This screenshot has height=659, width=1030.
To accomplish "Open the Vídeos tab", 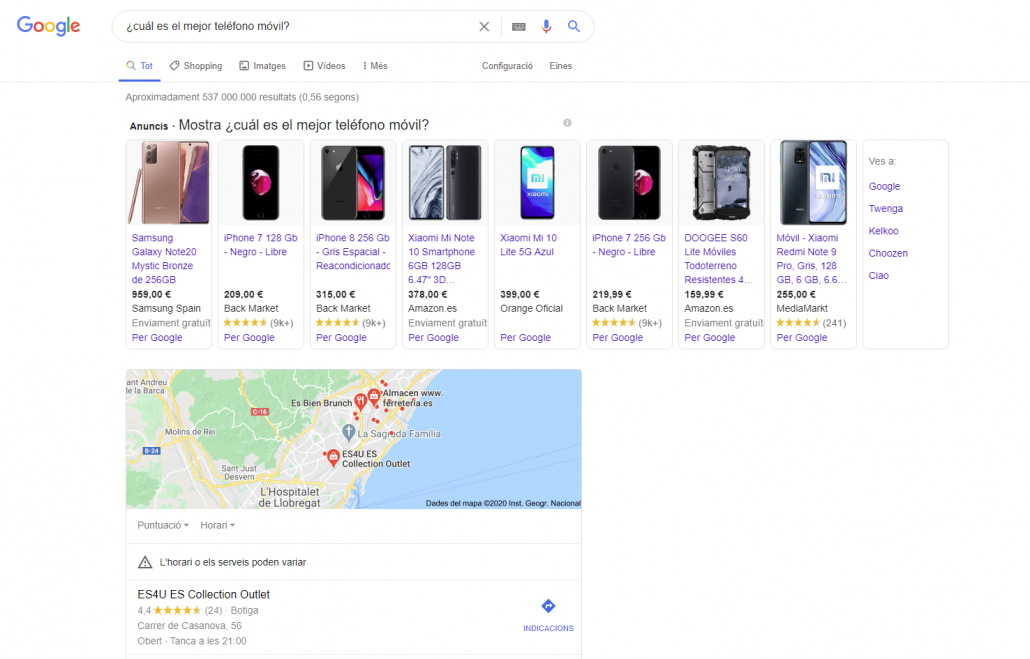I will pyautogui.click(x=325, y=66).
